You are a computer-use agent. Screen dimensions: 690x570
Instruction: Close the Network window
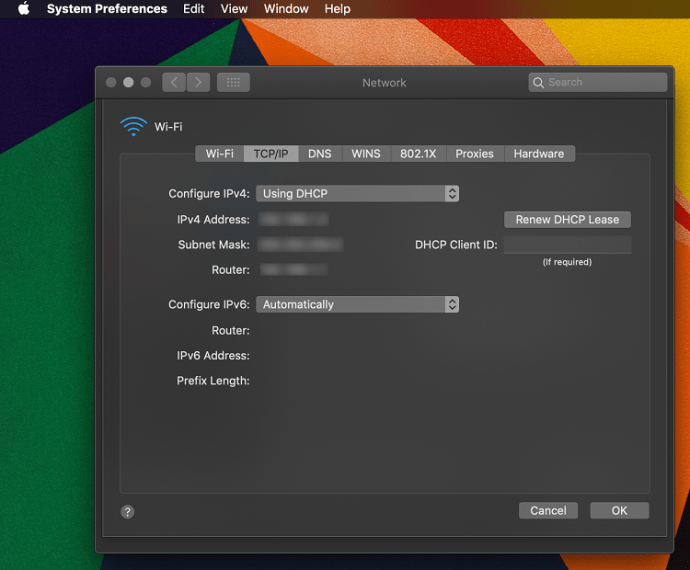pyautogui.click(x=111, y=82)
